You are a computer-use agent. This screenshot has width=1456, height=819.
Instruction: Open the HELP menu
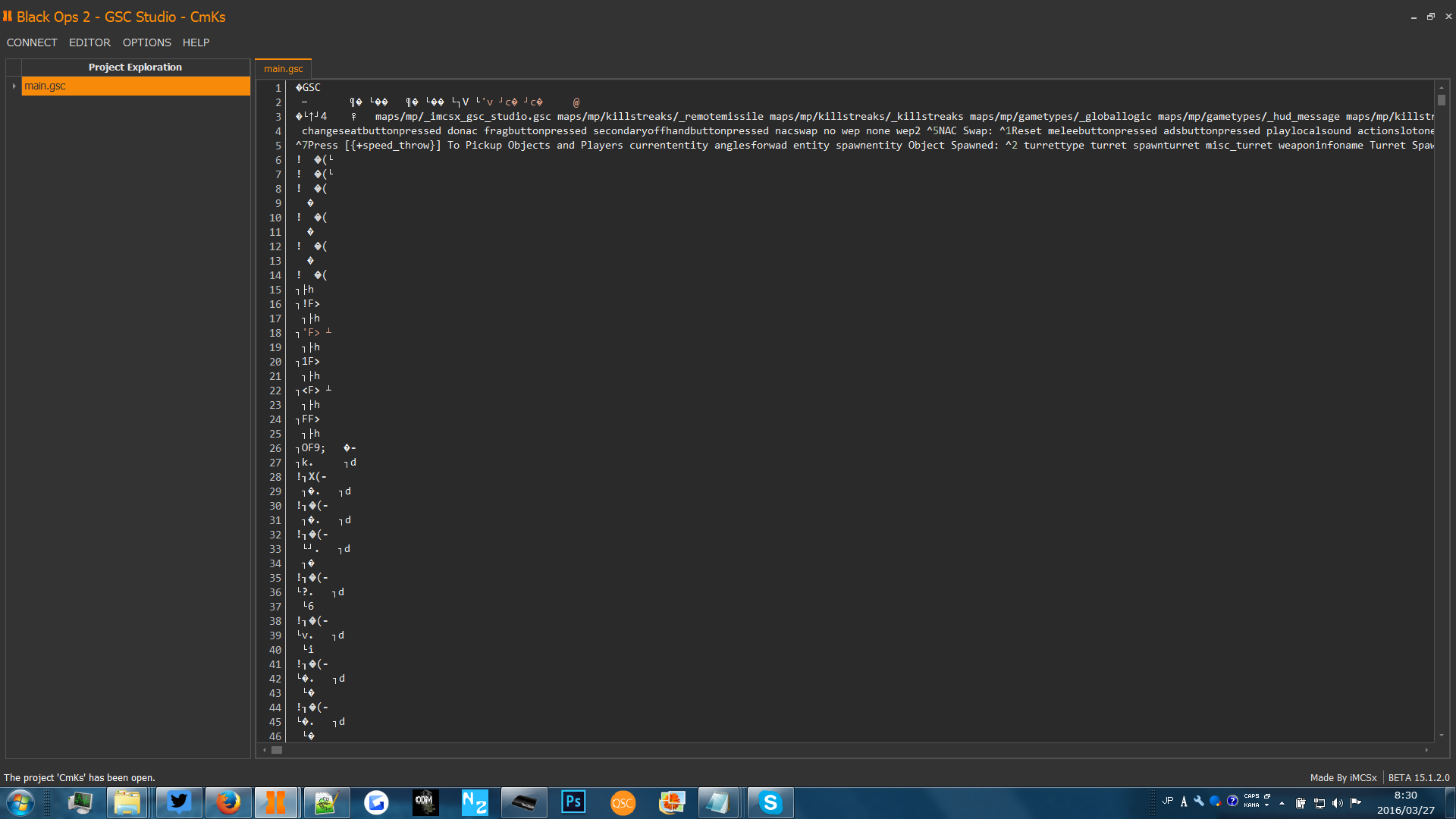coord(196,42)
